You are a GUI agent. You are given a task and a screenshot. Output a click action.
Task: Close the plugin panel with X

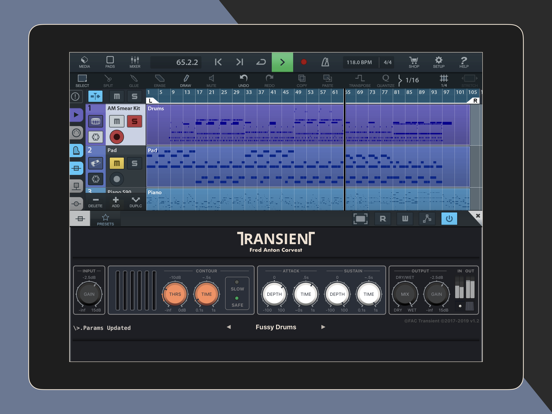[x=477, y=215]
